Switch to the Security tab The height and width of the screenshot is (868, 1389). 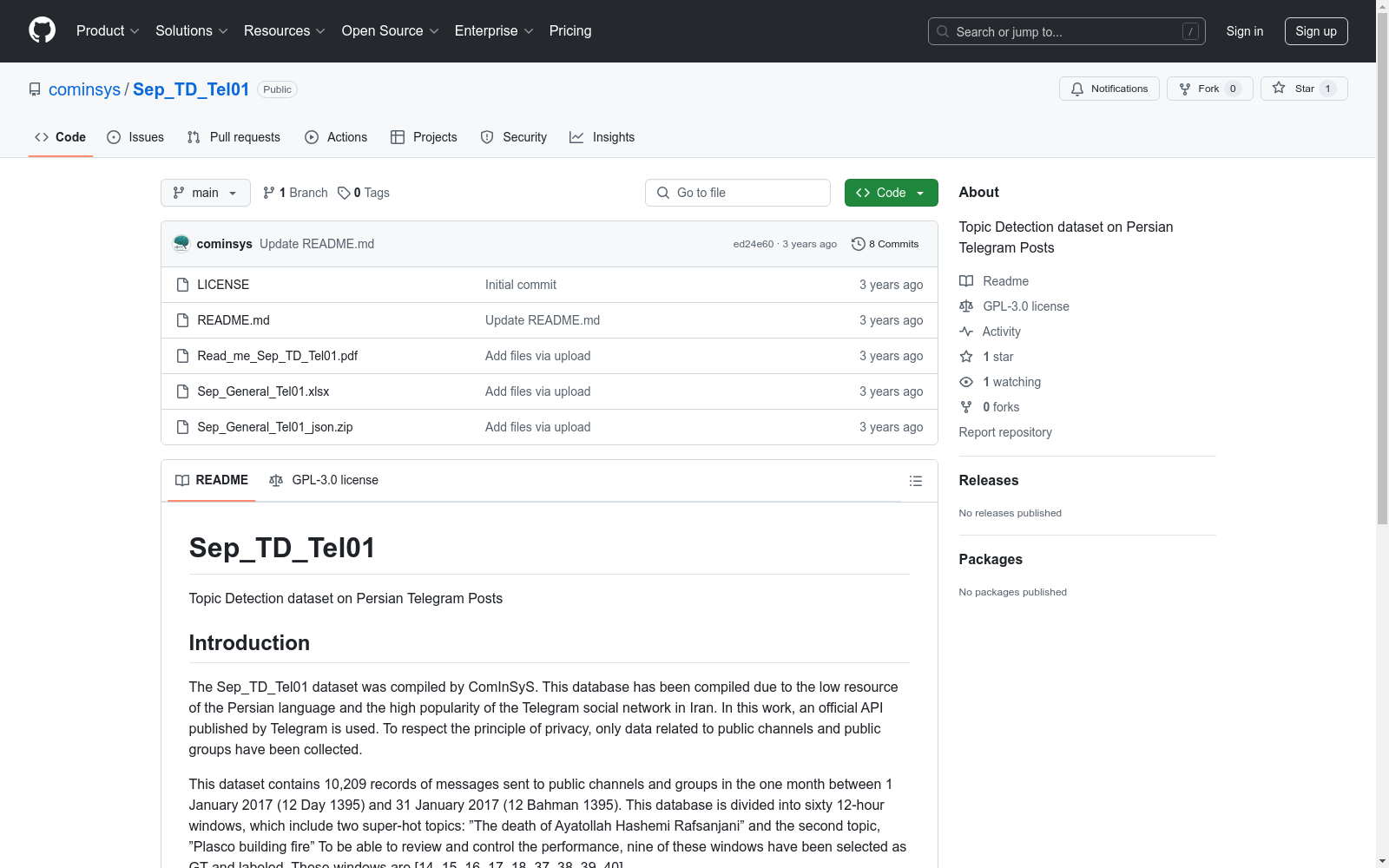coord(514,137)
